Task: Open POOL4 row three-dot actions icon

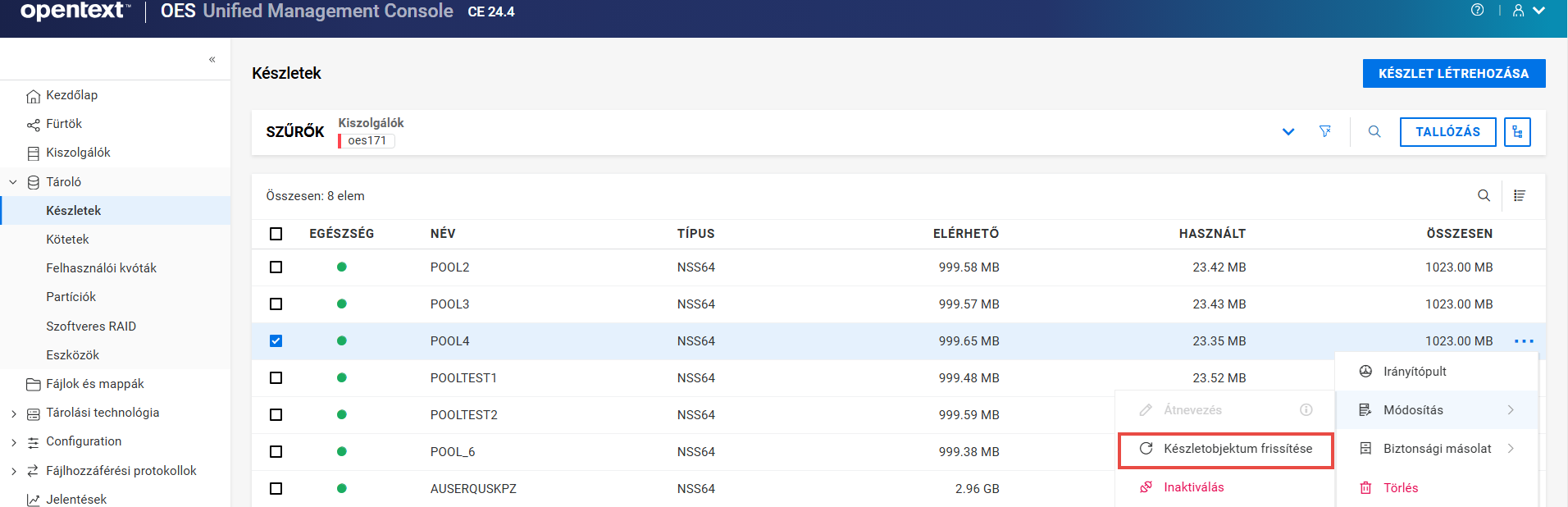Action: click(x=1524, y=341)
